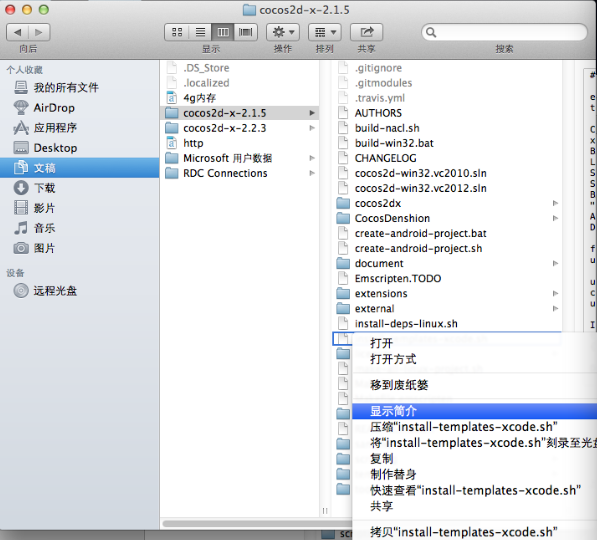Open 音乐 in the sidebar

(80, 228)
